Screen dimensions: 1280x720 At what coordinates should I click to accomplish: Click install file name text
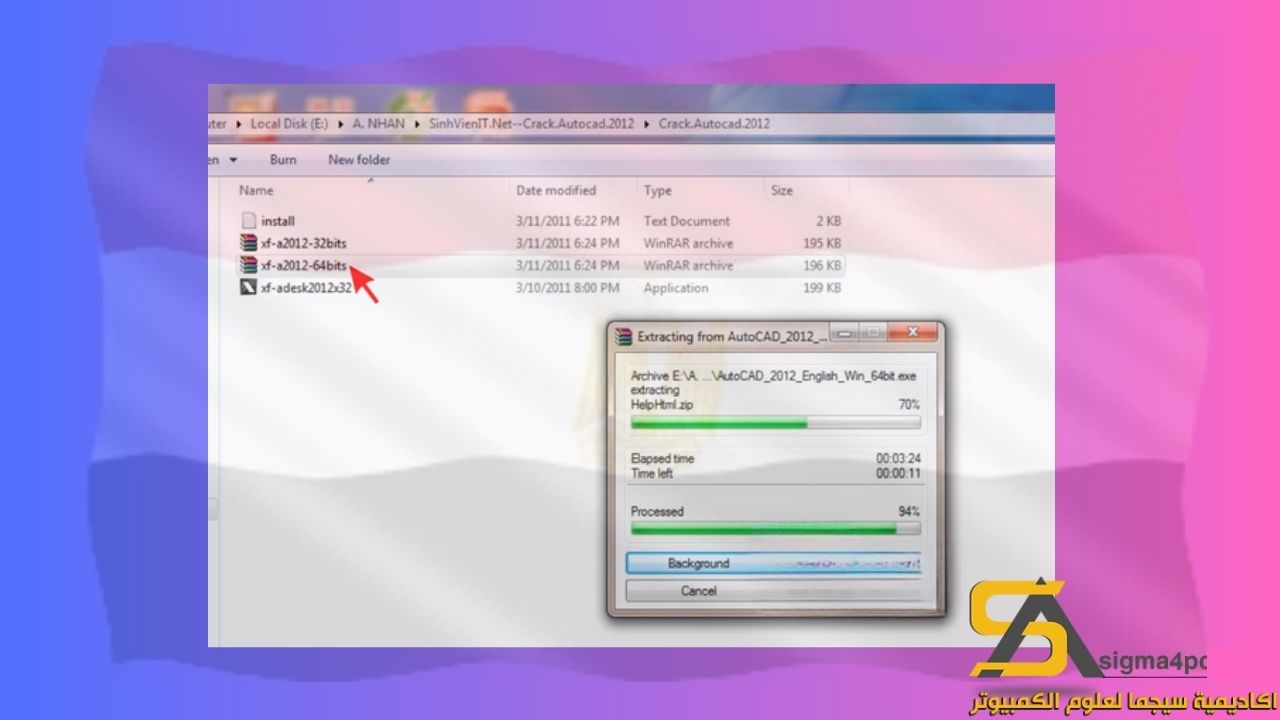coord(278,221)
